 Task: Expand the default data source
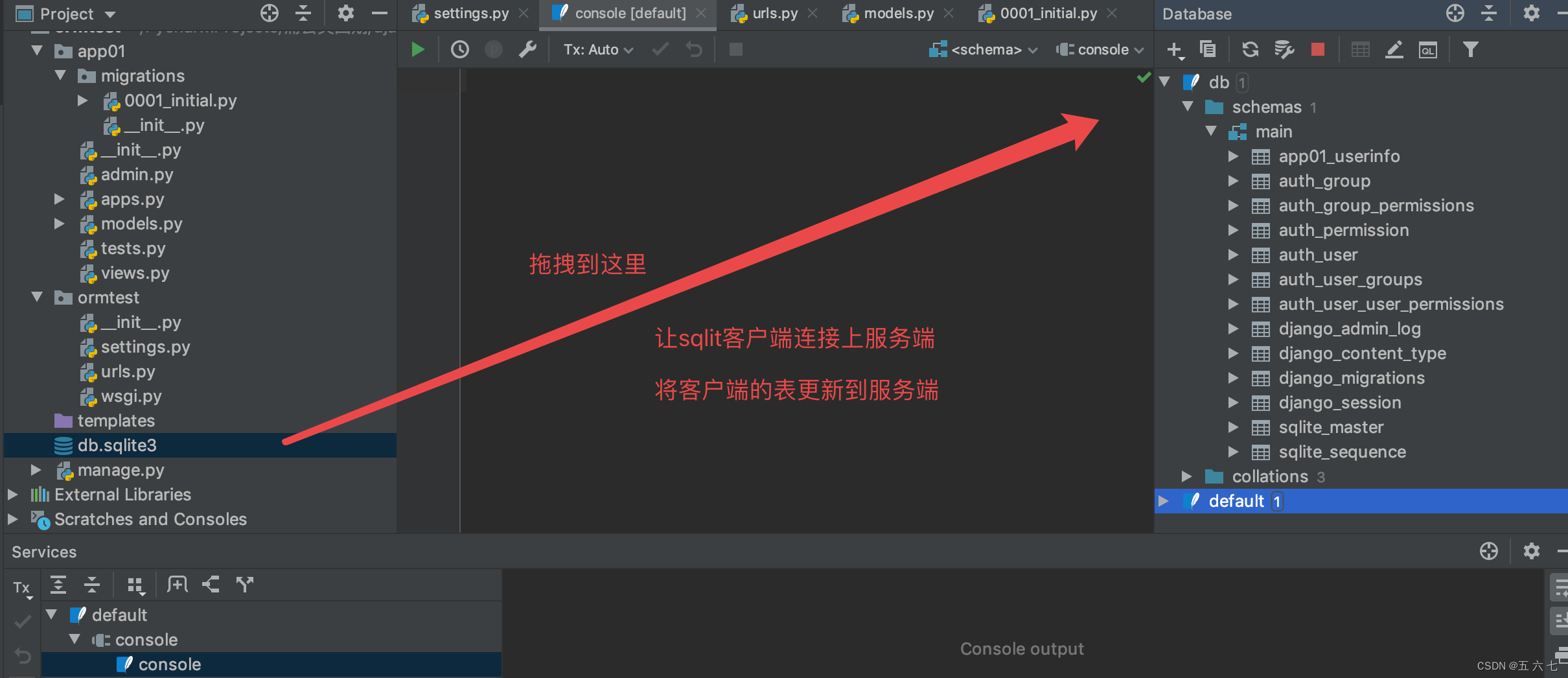(1163, 500)
